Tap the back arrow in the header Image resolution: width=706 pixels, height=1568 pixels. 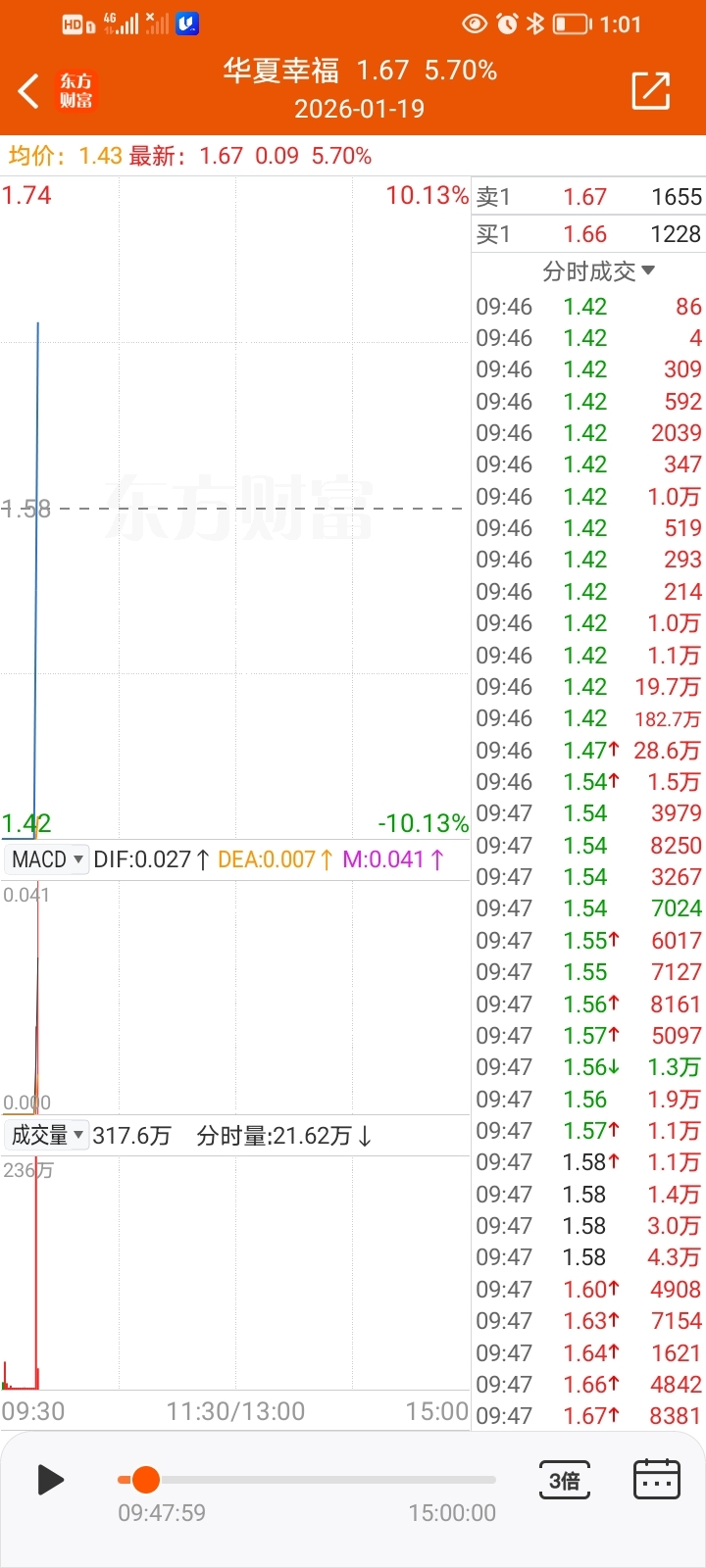pos(28,91)
